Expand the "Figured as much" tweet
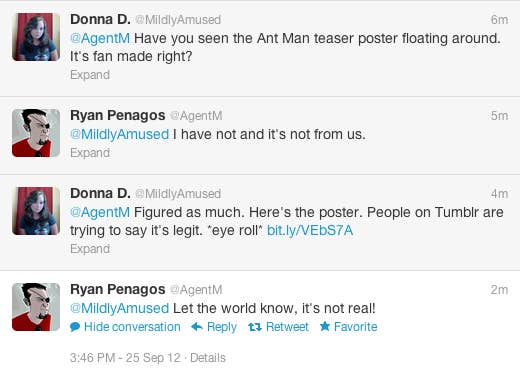Viewport: 520px width, 379px height. 90,249
